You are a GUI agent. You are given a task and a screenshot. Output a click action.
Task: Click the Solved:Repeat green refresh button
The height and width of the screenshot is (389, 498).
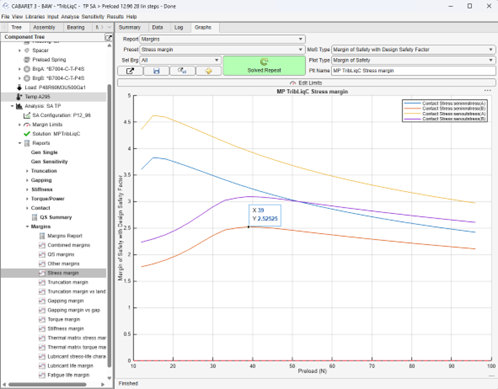[264, 65]
